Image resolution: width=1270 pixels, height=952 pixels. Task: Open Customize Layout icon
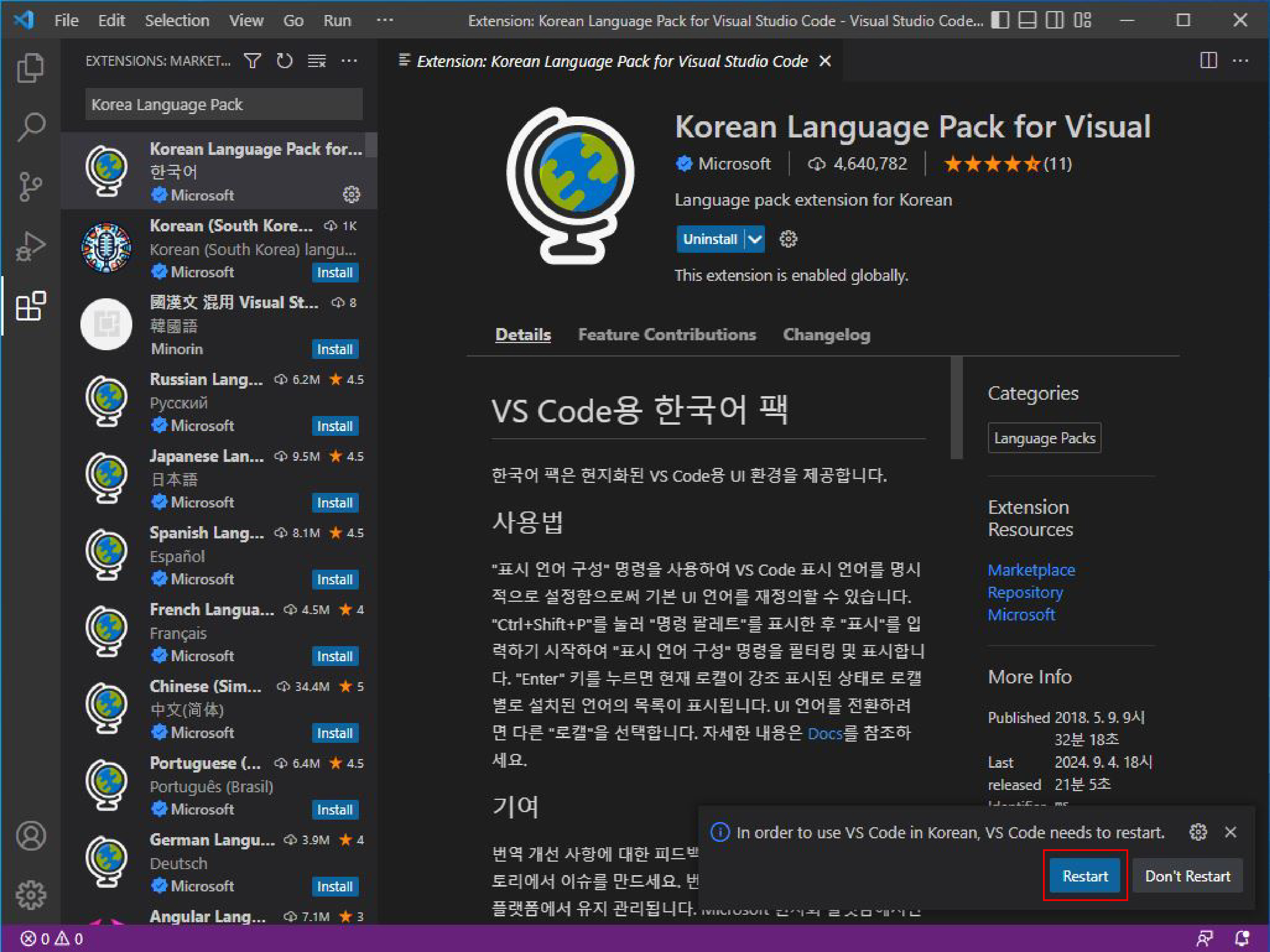pyautogui.click(x=1083, y=20)
